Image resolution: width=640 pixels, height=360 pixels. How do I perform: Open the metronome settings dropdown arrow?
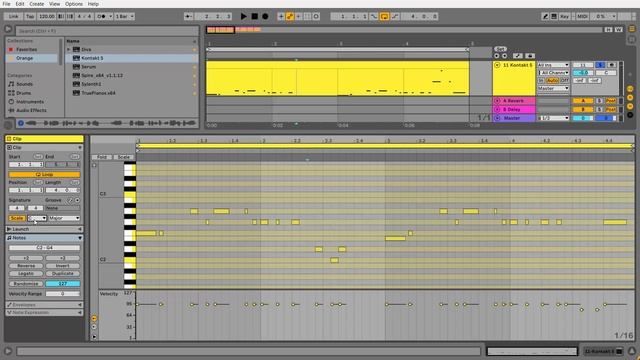(x=111, y=16)
